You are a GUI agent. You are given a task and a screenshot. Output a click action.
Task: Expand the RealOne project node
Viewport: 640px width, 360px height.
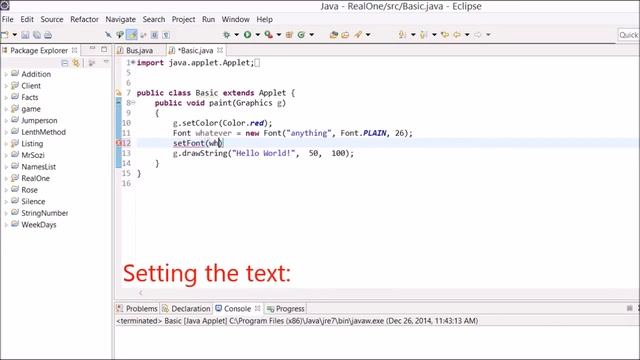tap(6, 179)
